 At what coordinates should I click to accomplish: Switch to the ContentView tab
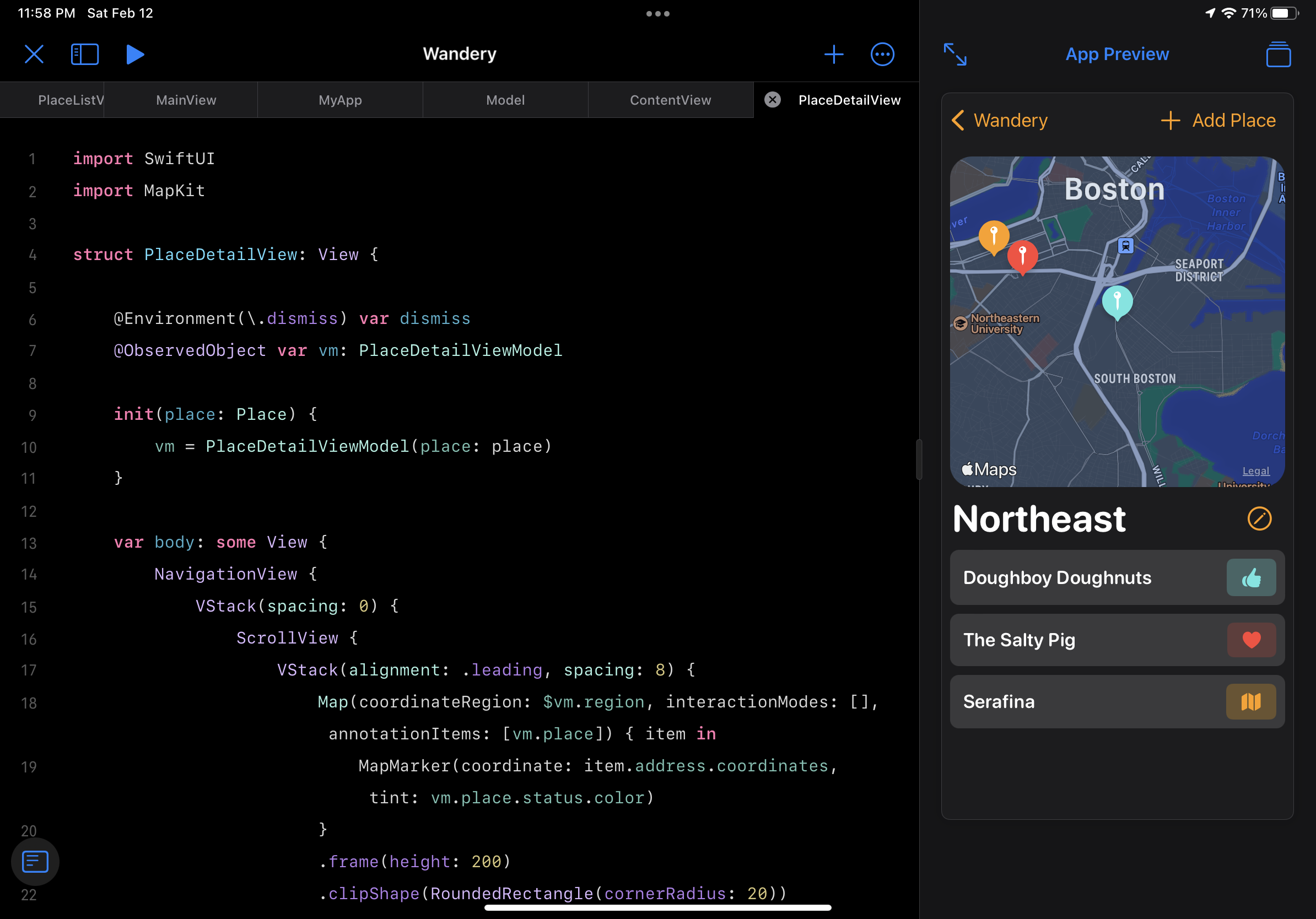[x=670, y=100]
